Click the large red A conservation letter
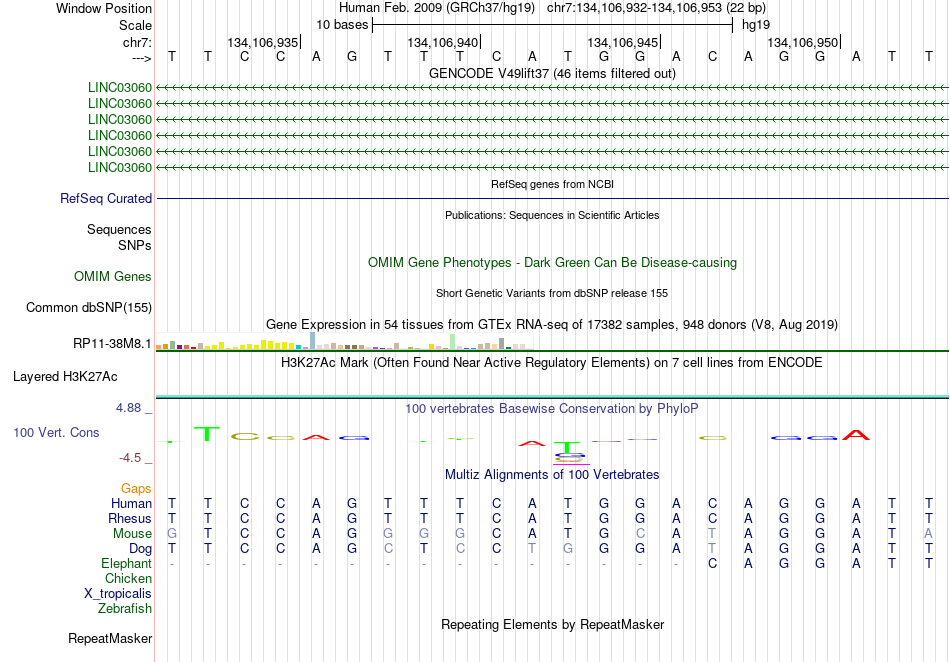Image resolution: width=950 pixels, height=662 pixels. tap(856, 434)
